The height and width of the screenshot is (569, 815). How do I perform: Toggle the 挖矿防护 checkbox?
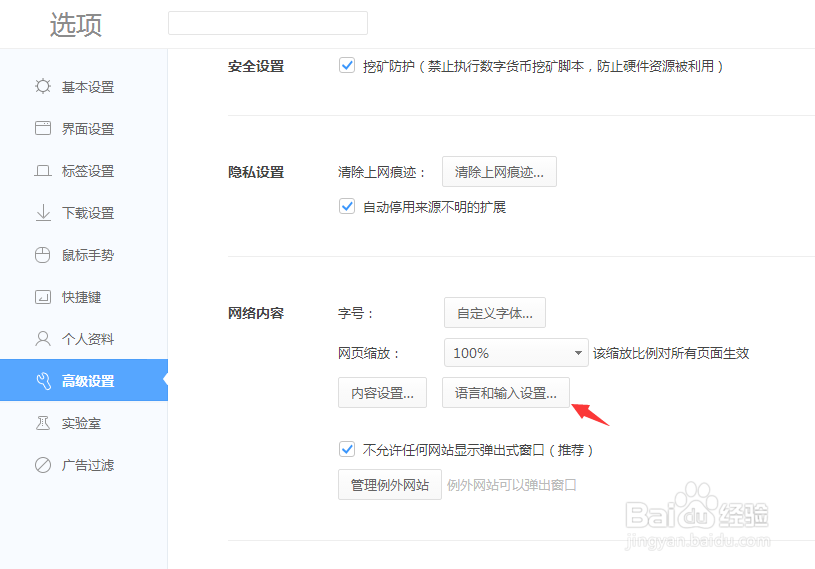347,65
